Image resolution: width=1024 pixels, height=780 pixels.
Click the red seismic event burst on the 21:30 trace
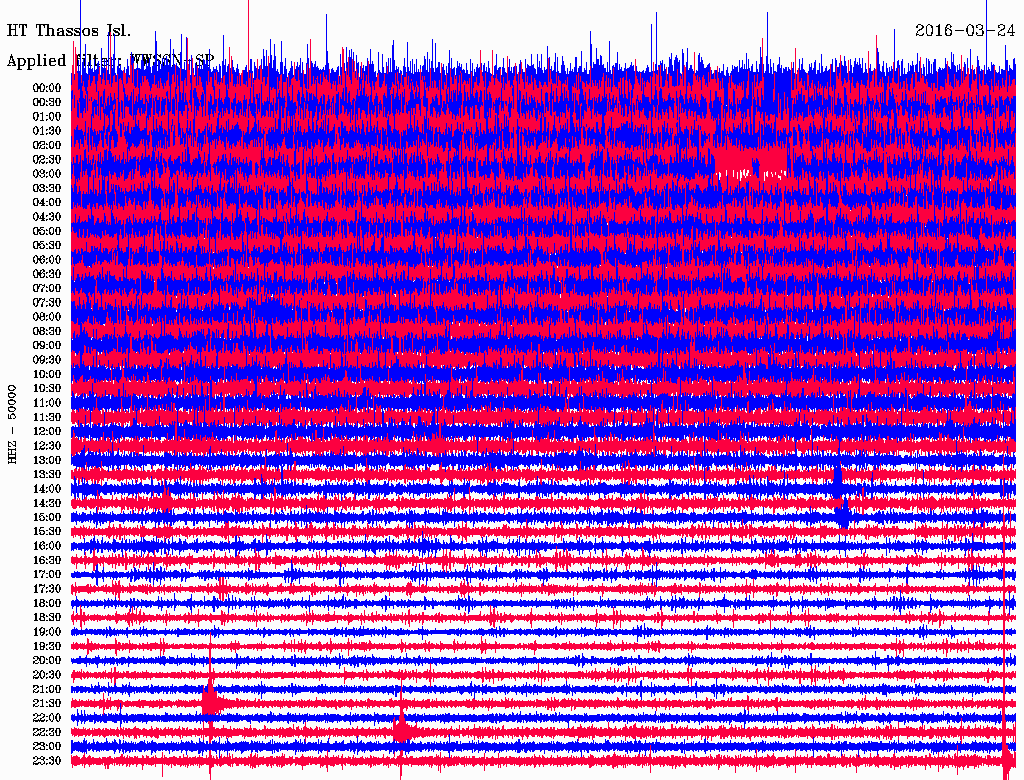click(212, 702)
